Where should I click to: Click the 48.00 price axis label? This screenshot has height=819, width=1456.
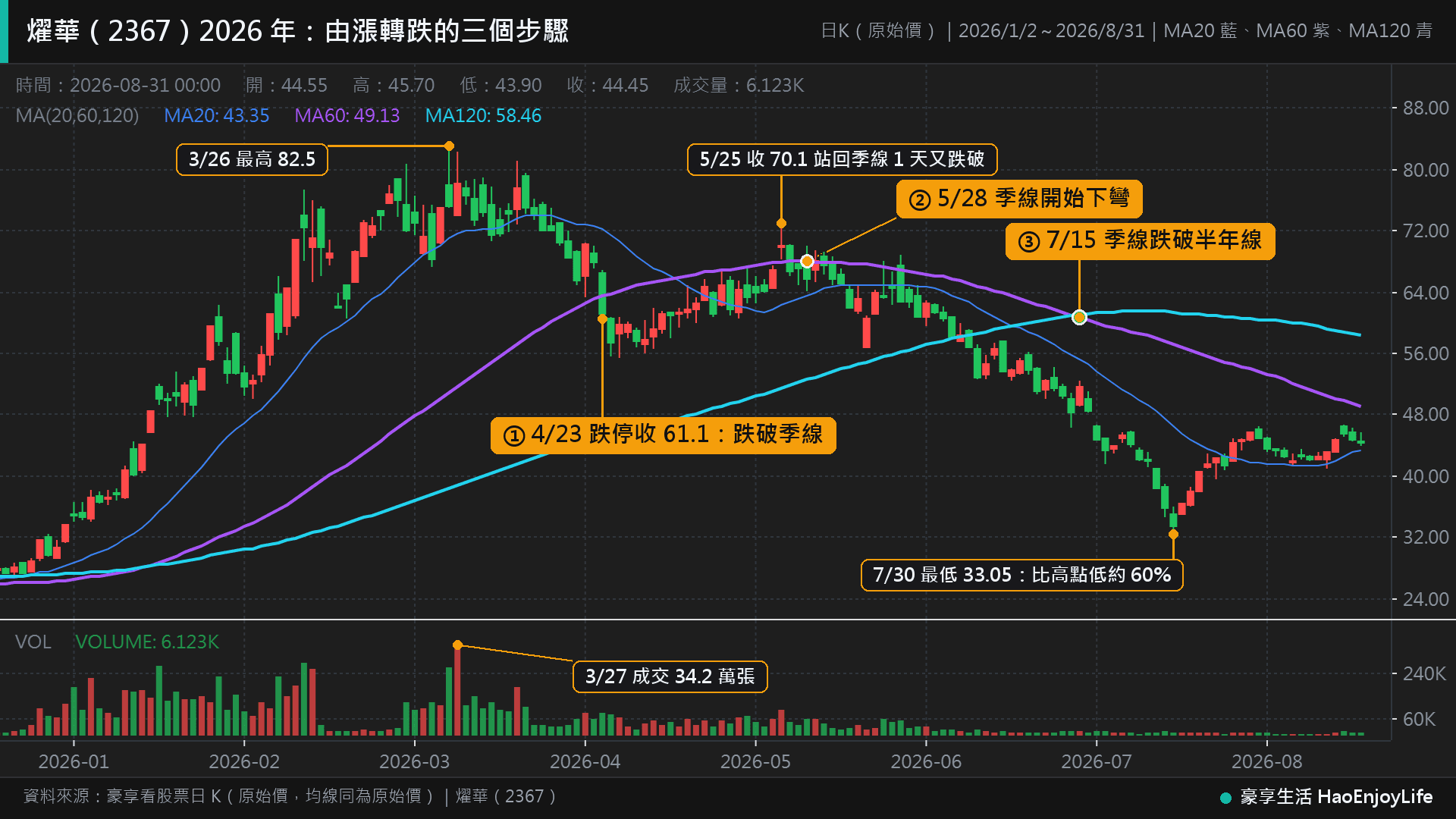point(1426,415)
